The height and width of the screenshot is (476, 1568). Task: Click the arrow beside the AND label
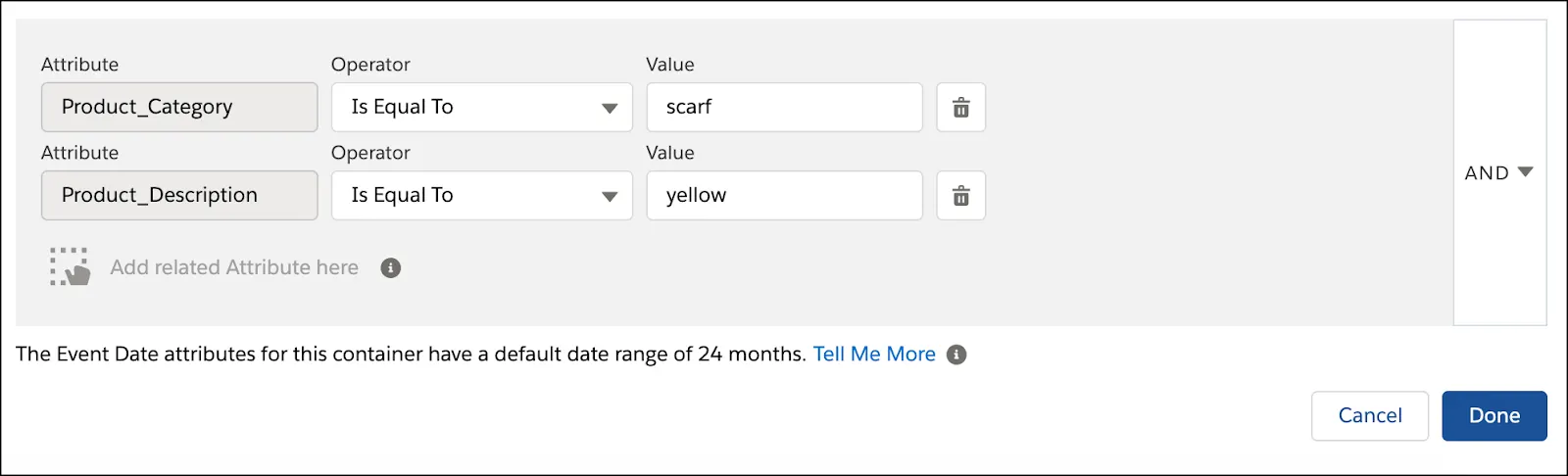tap(1525, 172)
